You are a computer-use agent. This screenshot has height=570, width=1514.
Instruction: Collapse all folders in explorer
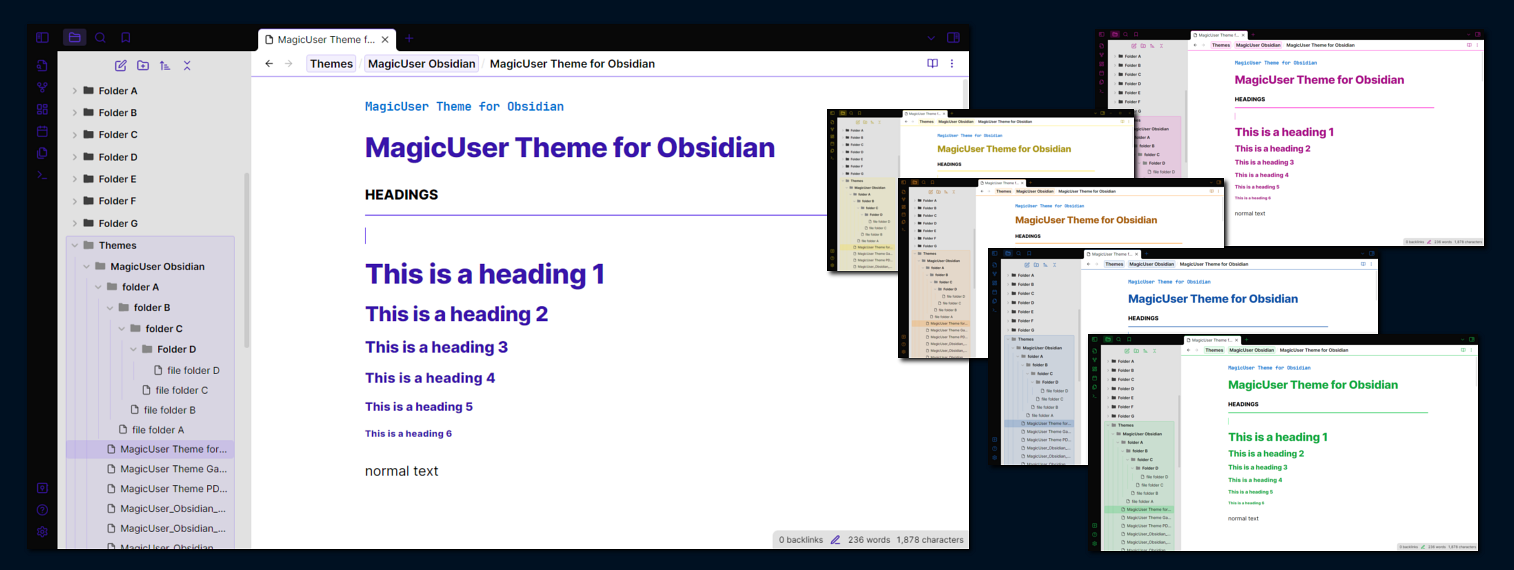[x=187, y=66]
